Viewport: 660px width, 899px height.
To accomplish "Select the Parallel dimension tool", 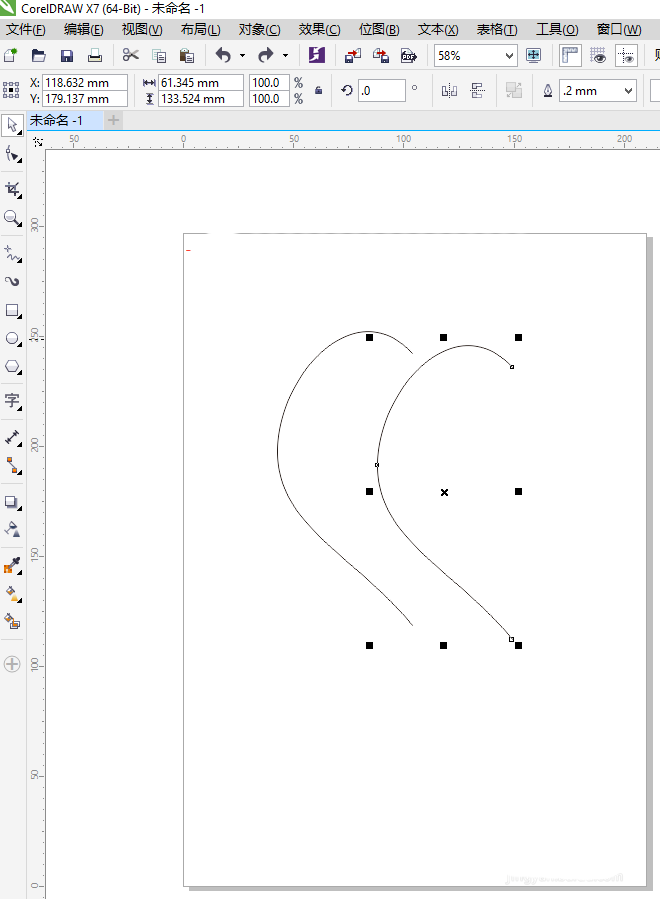I will [13, 437].
